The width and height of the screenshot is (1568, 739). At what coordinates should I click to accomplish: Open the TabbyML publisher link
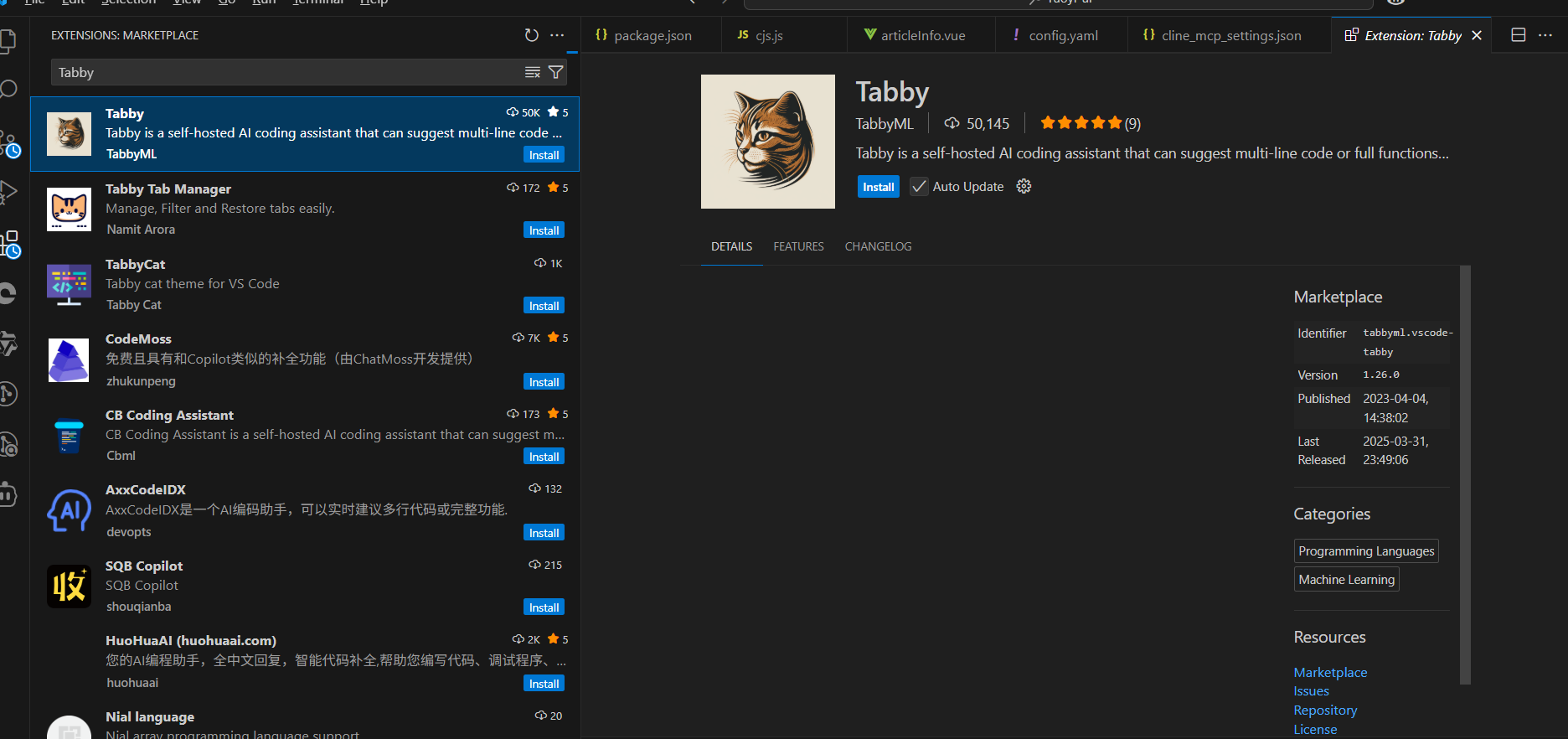[x=884, y=123]
